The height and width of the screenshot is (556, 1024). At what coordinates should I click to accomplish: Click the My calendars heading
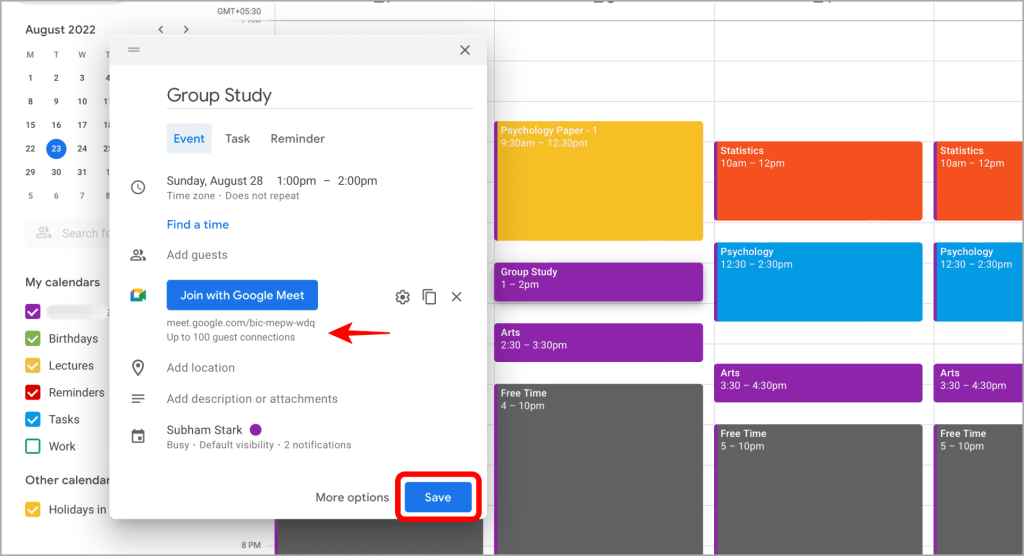pos(63,282)
